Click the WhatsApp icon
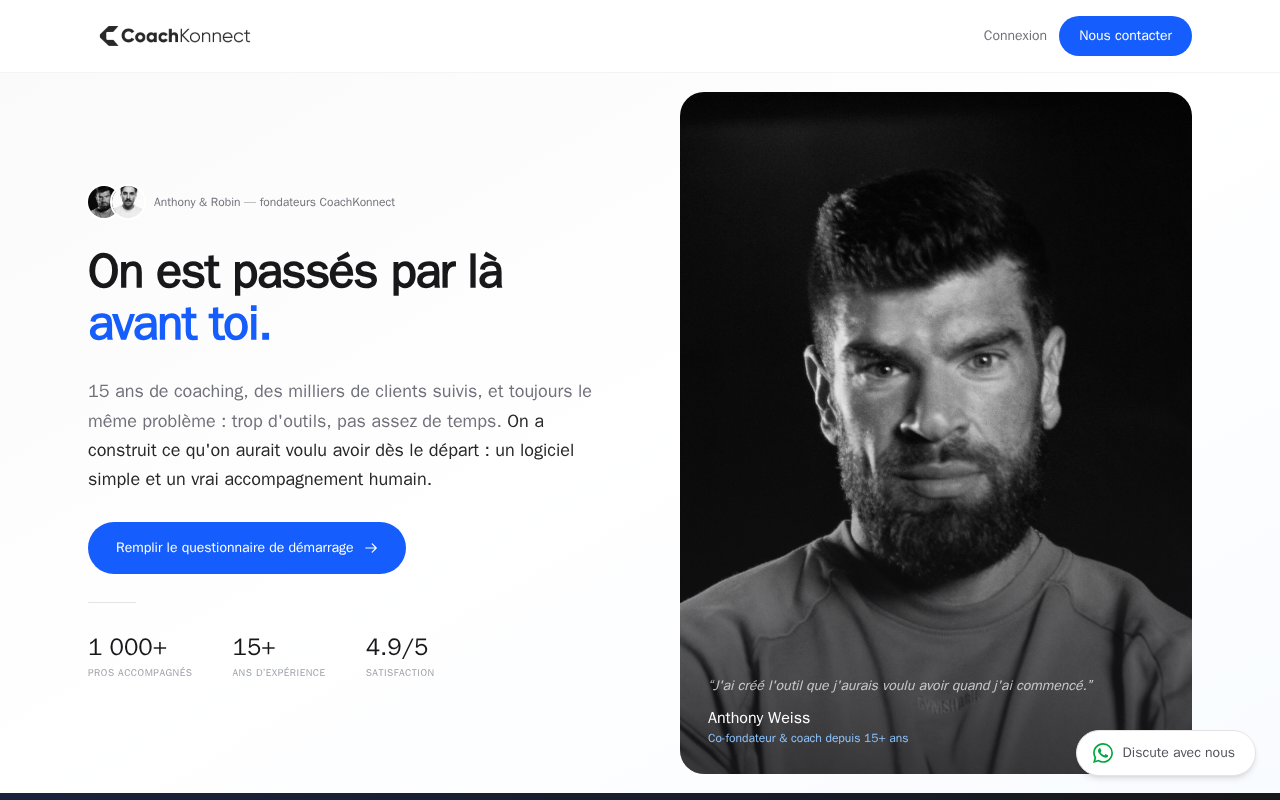Screen dimensions: 1280x800 tap(1103, 753)
